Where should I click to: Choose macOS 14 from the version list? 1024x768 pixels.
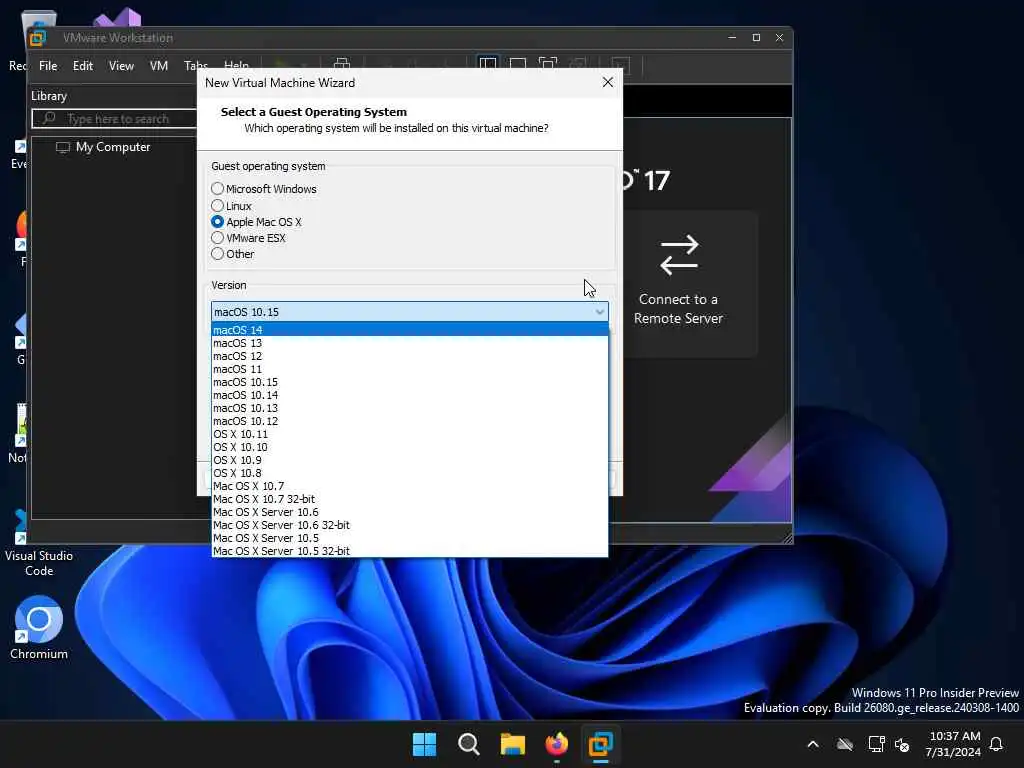[x=409, y=330]
